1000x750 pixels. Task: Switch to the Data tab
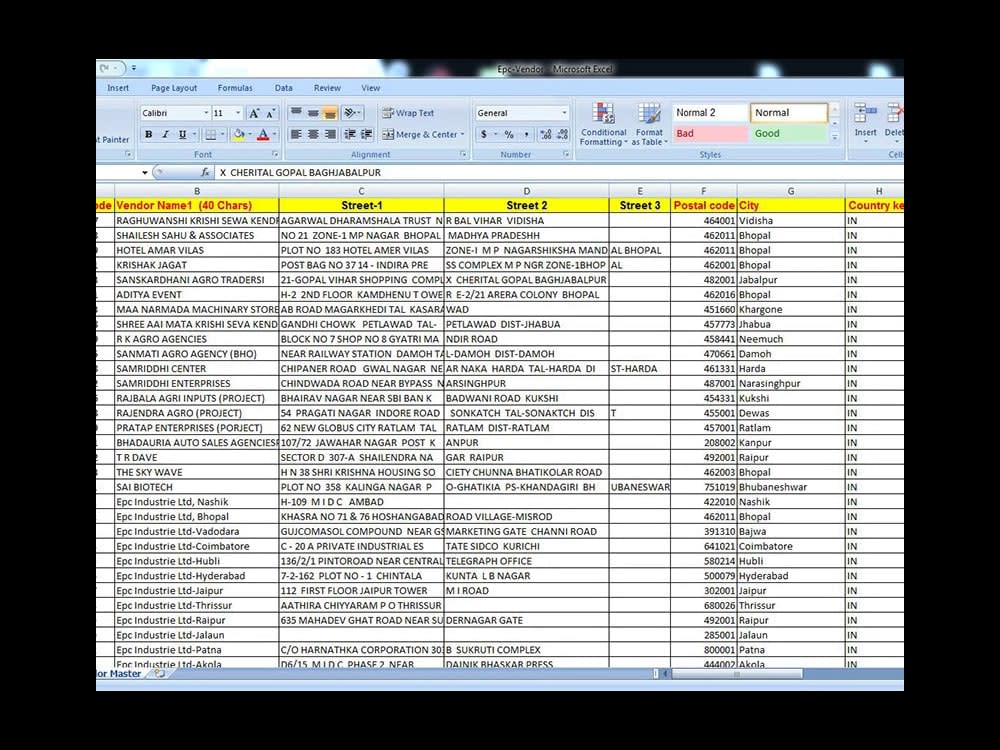coord(284,88)
